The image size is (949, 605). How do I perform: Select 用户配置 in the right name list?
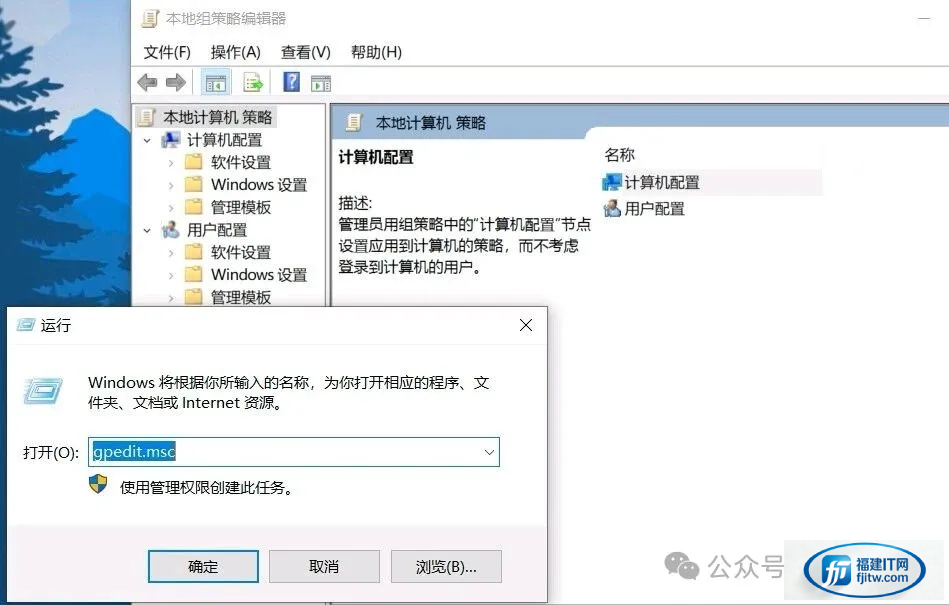point(654,208)
